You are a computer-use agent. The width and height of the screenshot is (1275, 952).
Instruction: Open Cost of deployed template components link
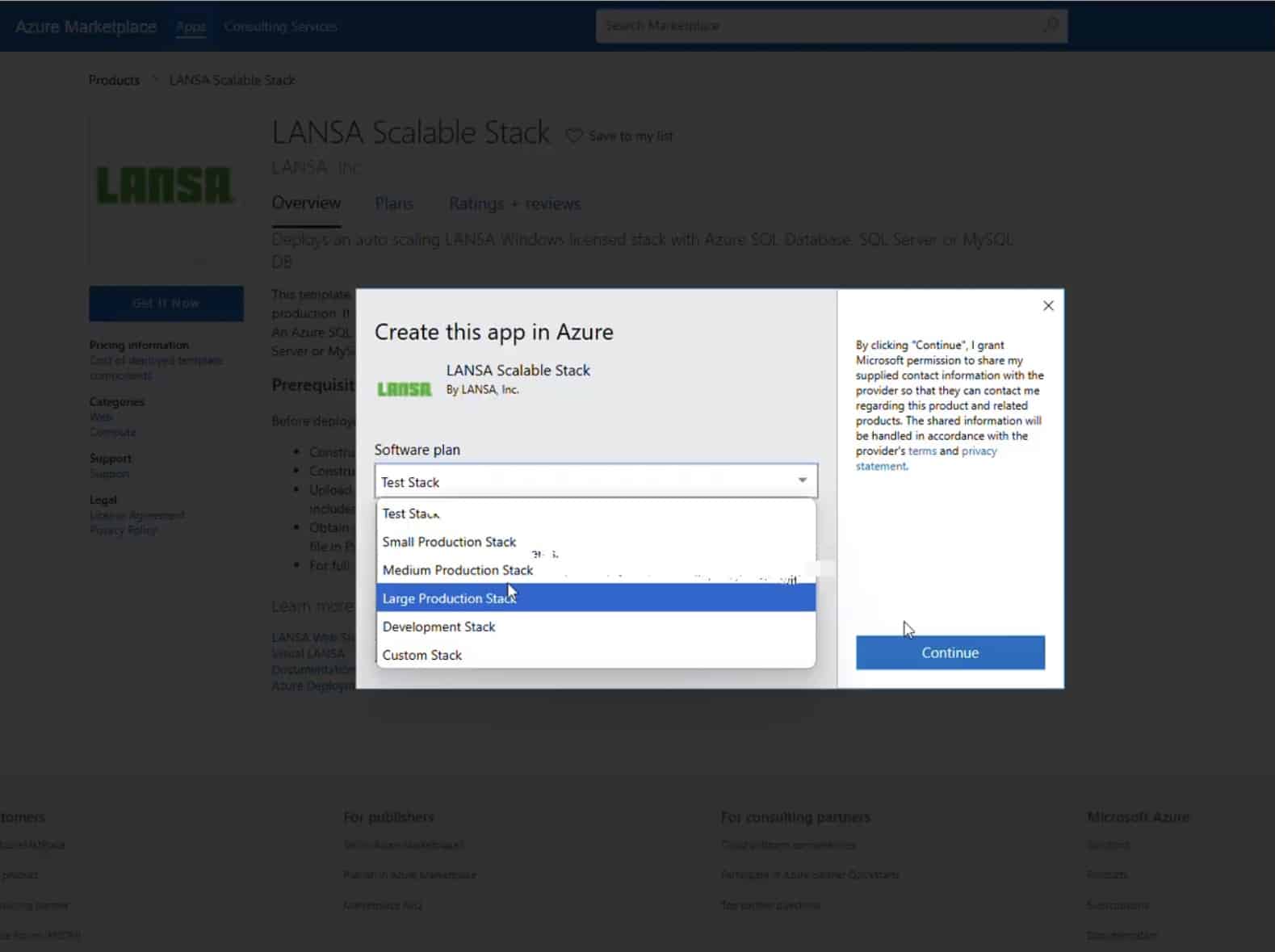156,367
